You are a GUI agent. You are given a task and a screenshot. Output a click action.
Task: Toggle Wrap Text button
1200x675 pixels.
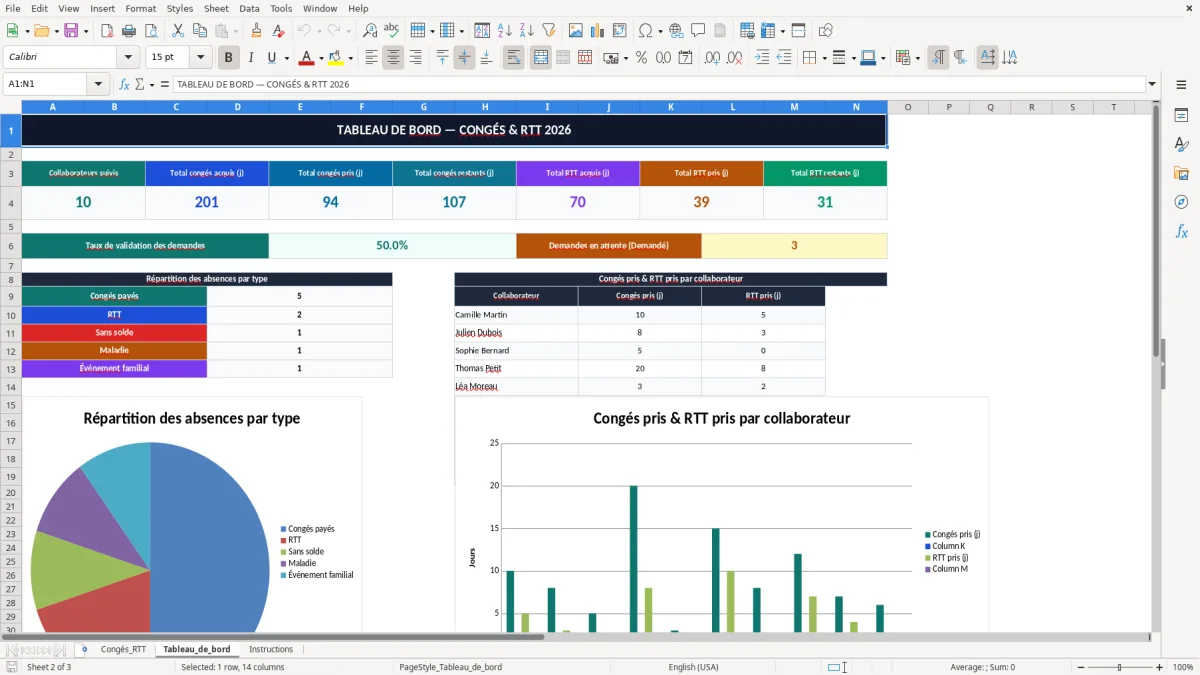point(513,58)
